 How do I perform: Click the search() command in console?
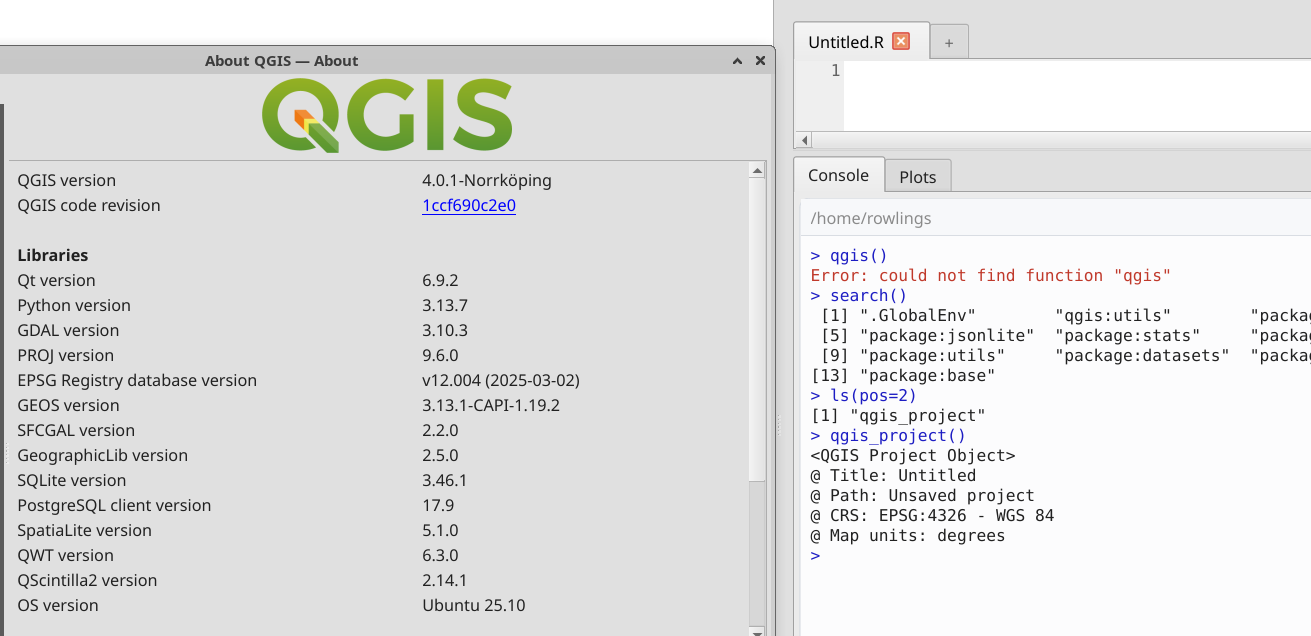(x=868, y=296)
